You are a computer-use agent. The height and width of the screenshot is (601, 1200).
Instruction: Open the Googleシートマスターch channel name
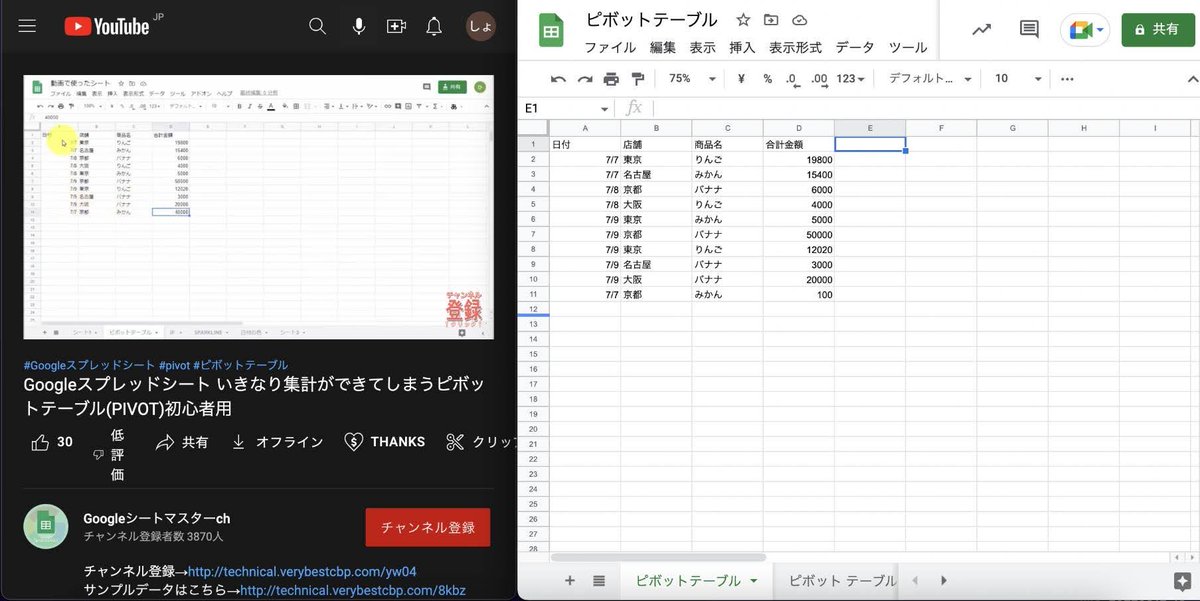pos(156,518)
